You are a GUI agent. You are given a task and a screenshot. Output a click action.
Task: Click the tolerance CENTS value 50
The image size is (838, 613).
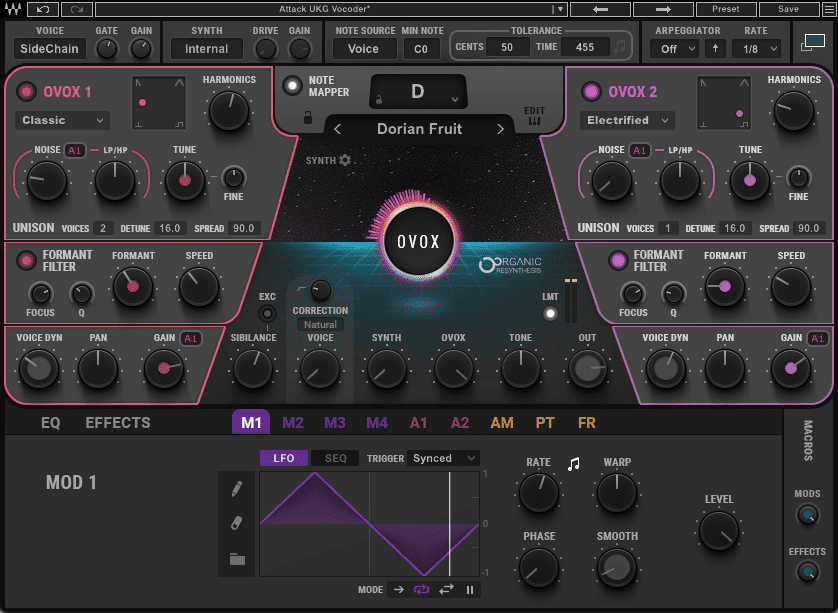(507, 47)
